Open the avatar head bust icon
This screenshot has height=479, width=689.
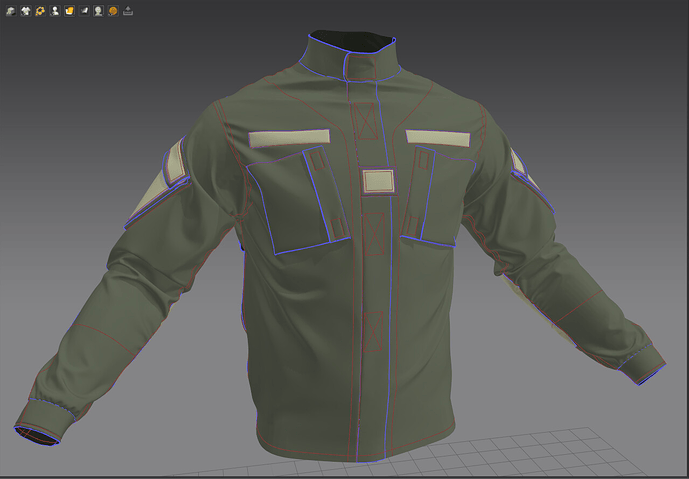(x=98, y=11)
